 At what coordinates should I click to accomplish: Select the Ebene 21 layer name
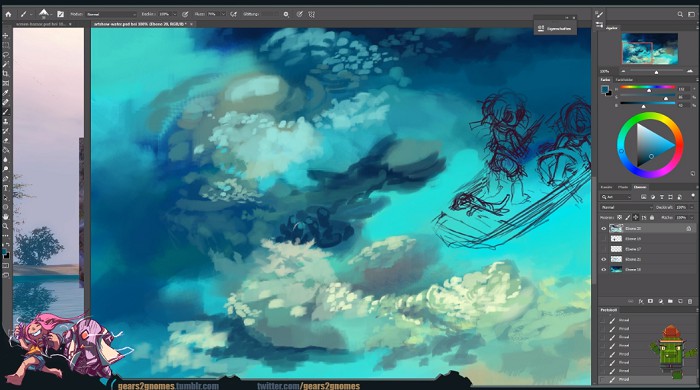point(633,259)
